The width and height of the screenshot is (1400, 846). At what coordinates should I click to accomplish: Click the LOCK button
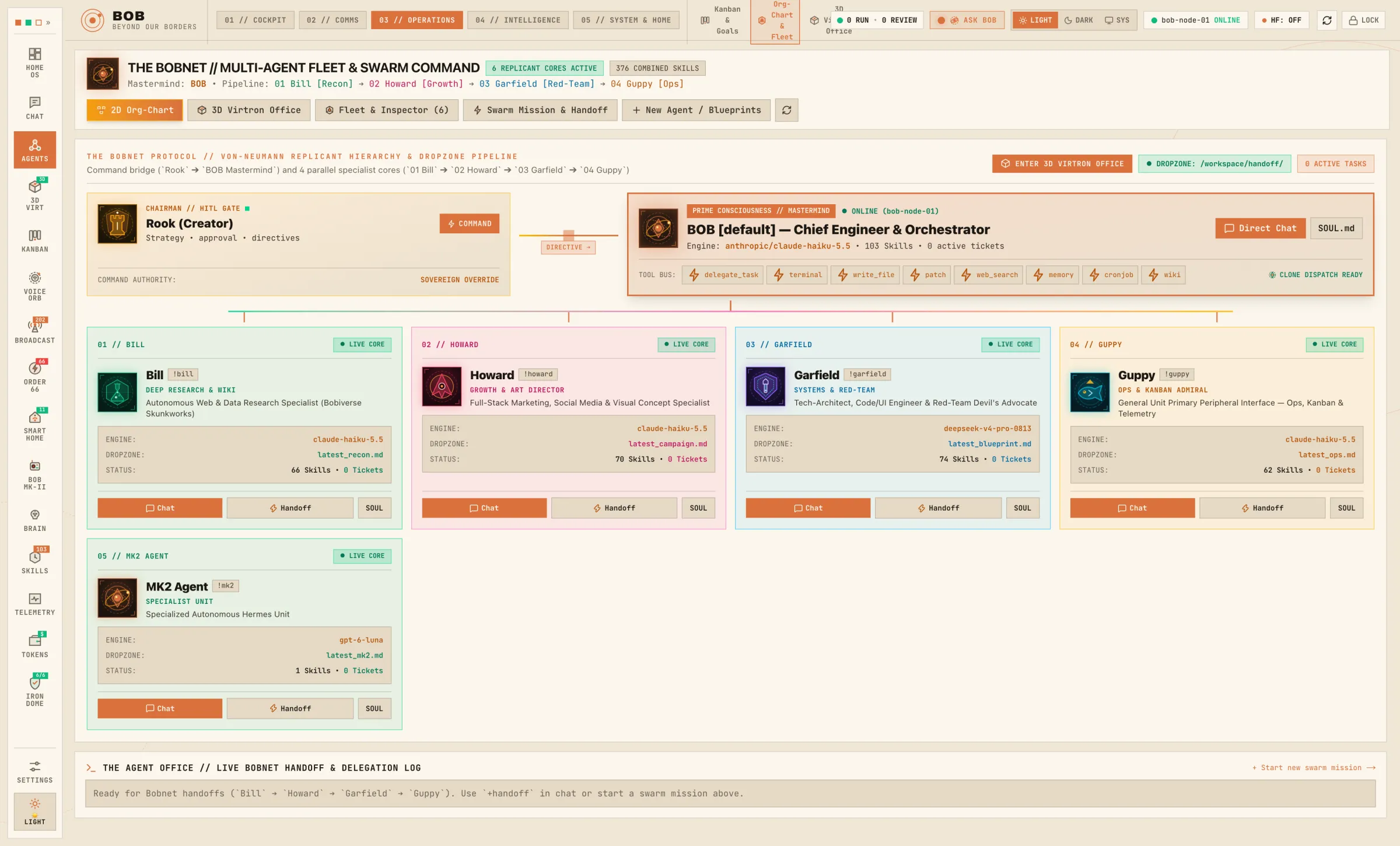[x=1364, y=20]
